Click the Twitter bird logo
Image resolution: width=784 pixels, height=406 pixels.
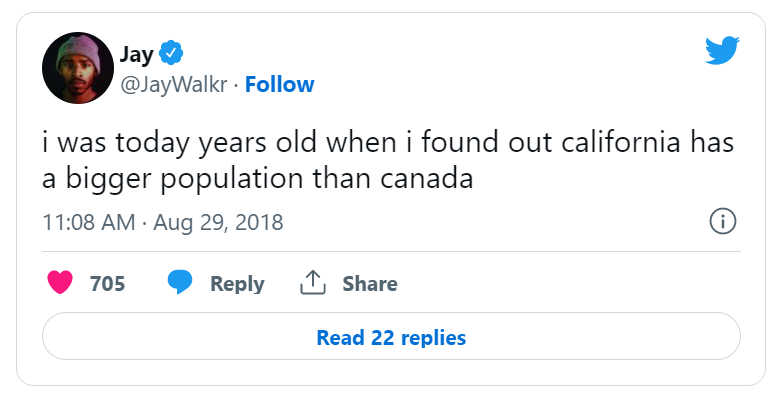coord(721,50)
